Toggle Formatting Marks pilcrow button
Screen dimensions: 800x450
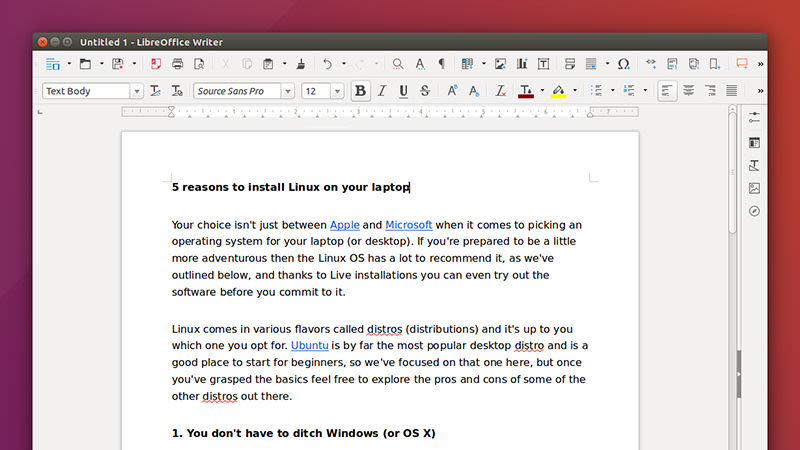coord(441,64)
